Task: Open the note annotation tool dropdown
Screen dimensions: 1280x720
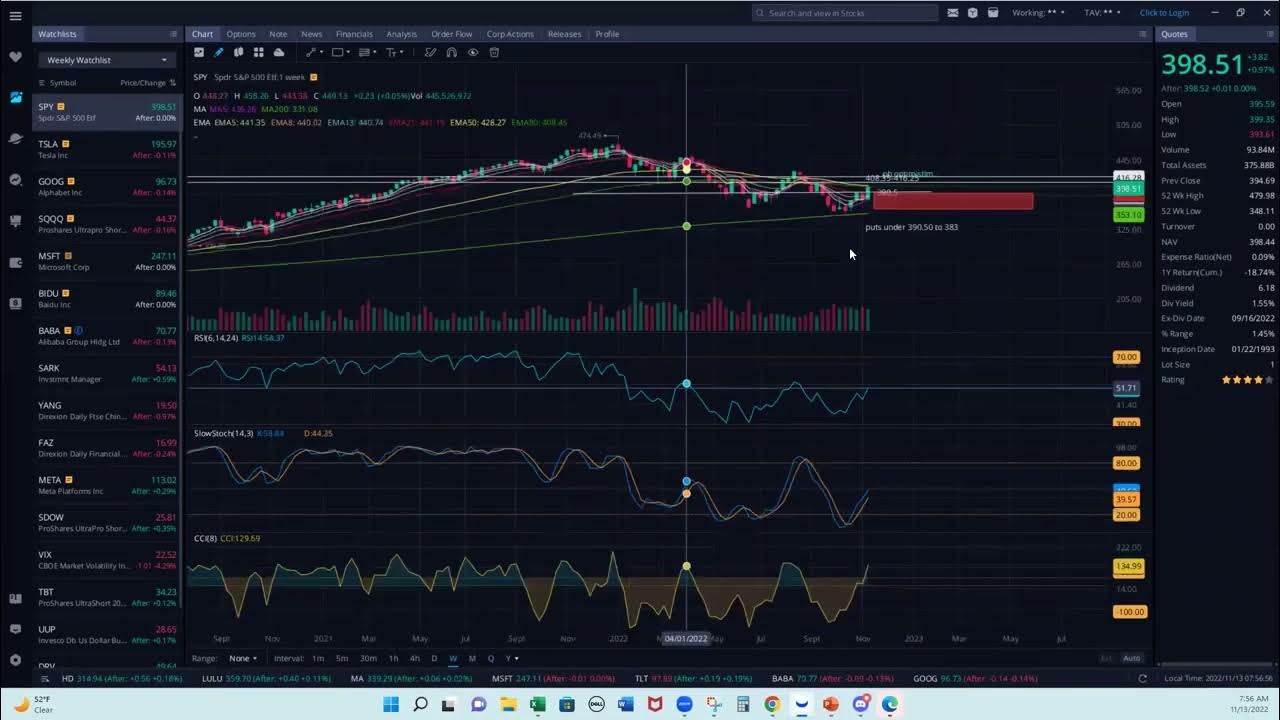Action: click(367, 52)
